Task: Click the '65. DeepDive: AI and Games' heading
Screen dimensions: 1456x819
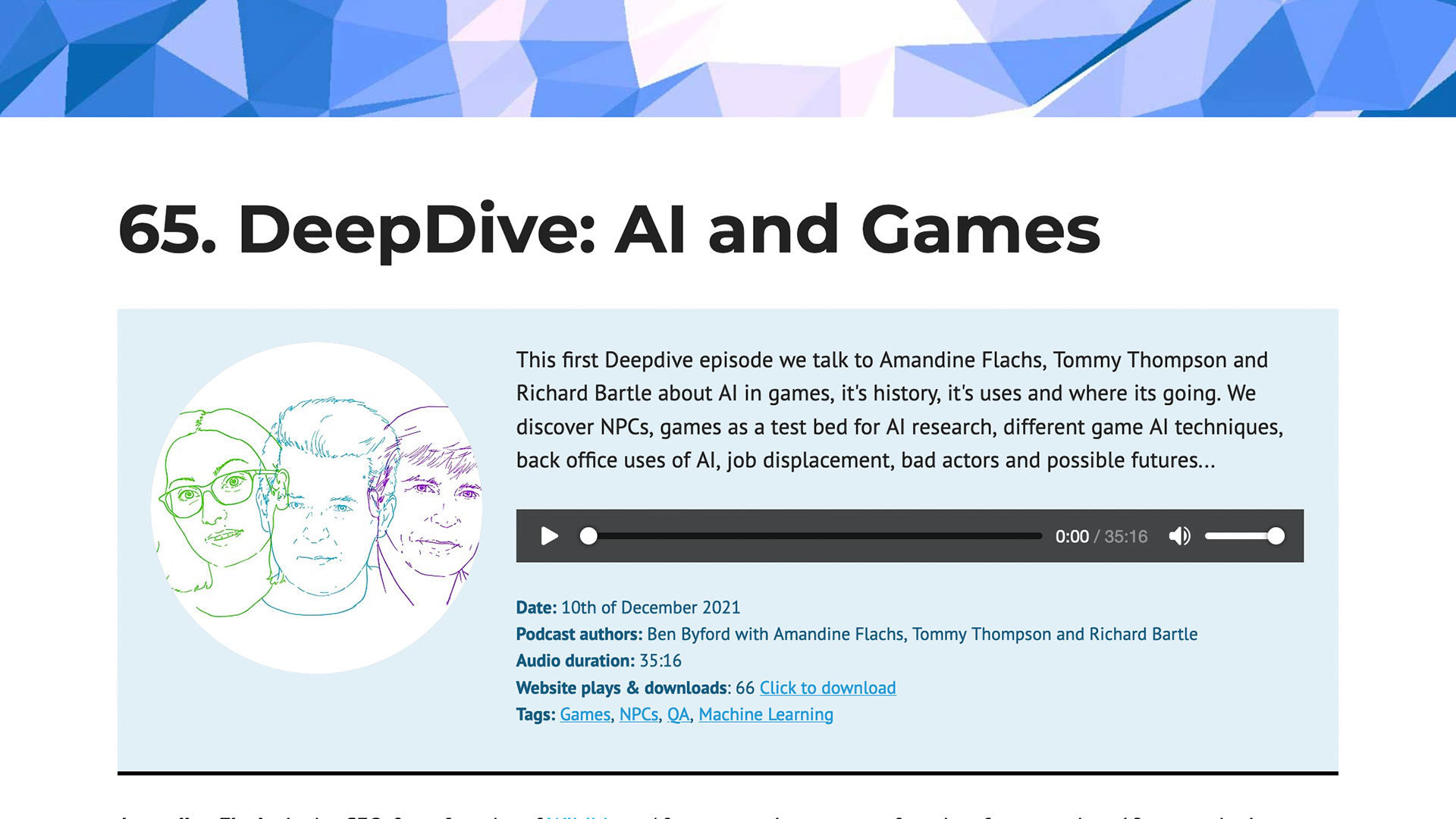Action: click(x=608, y=229)
